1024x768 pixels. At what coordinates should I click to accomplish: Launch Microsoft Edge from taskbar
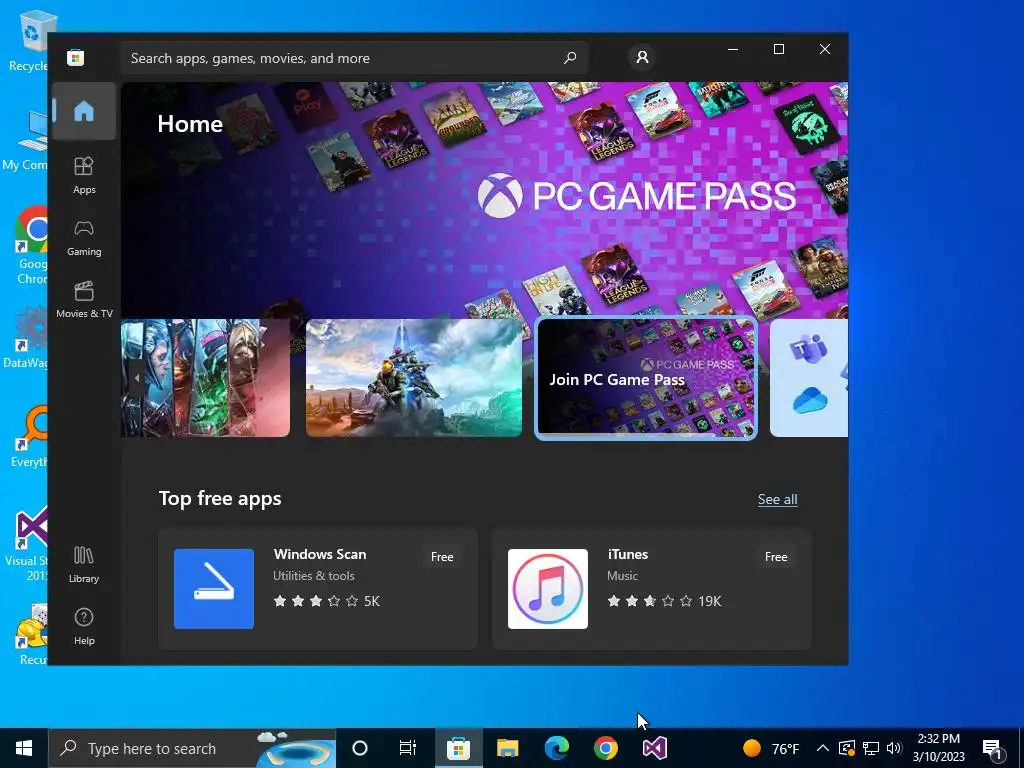point(557,748)
